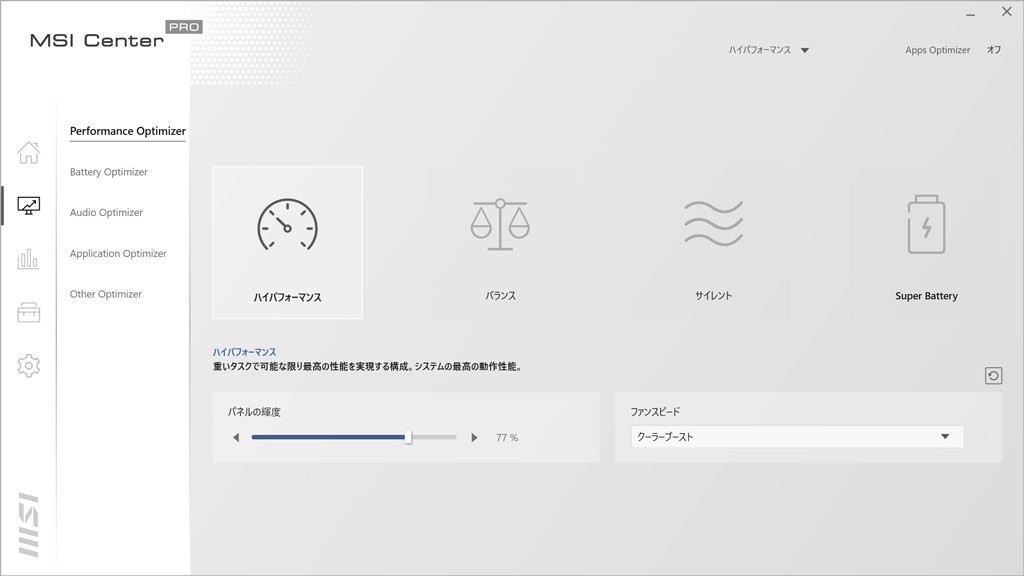
Task: Toggle Apps Optimizer オフ switch
Action: point(993,50)
